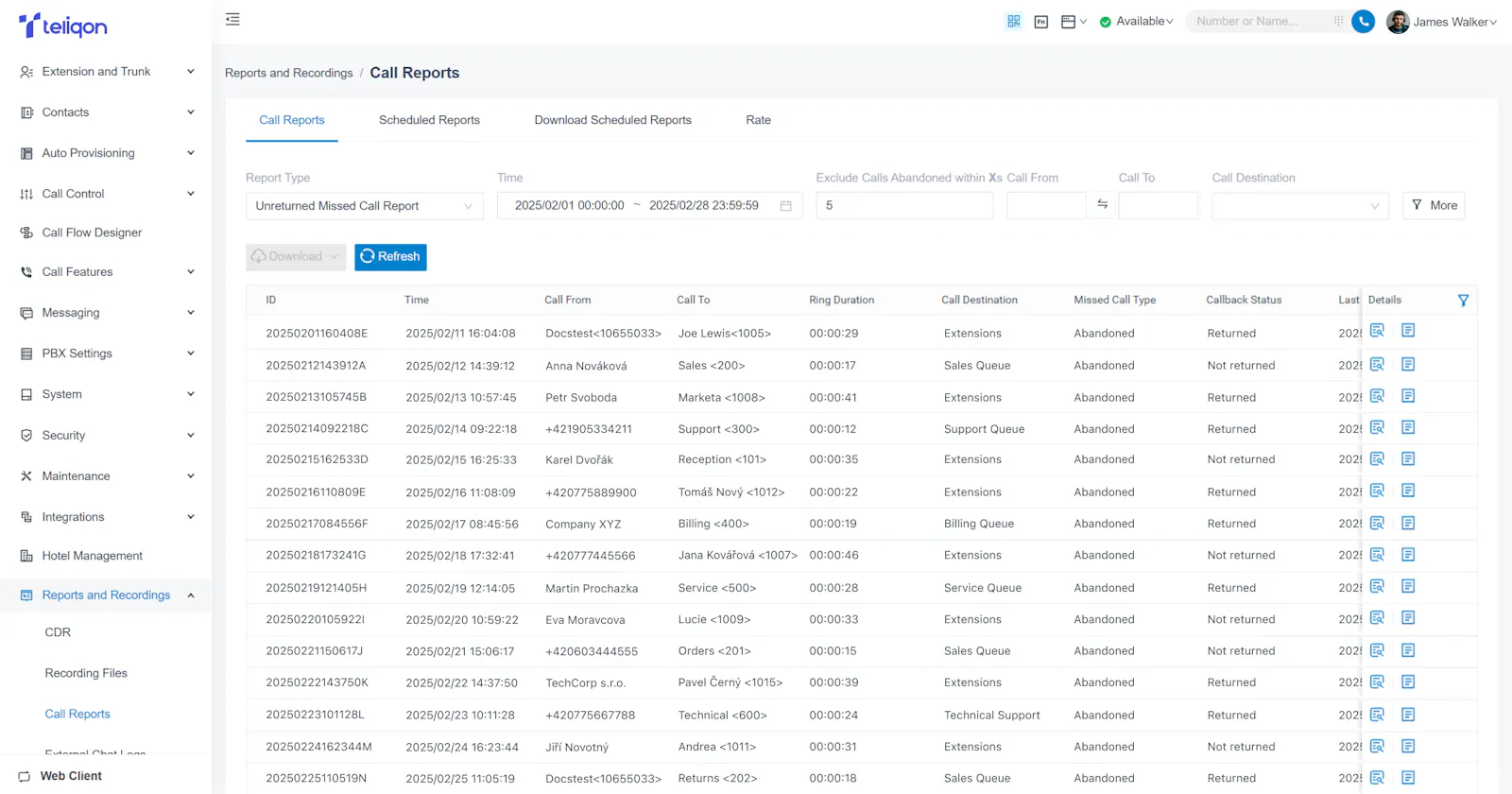1512x794 pixels.
Task: Expand the Integrations menu
Action: pyautogui.click(x=107, y=517)
